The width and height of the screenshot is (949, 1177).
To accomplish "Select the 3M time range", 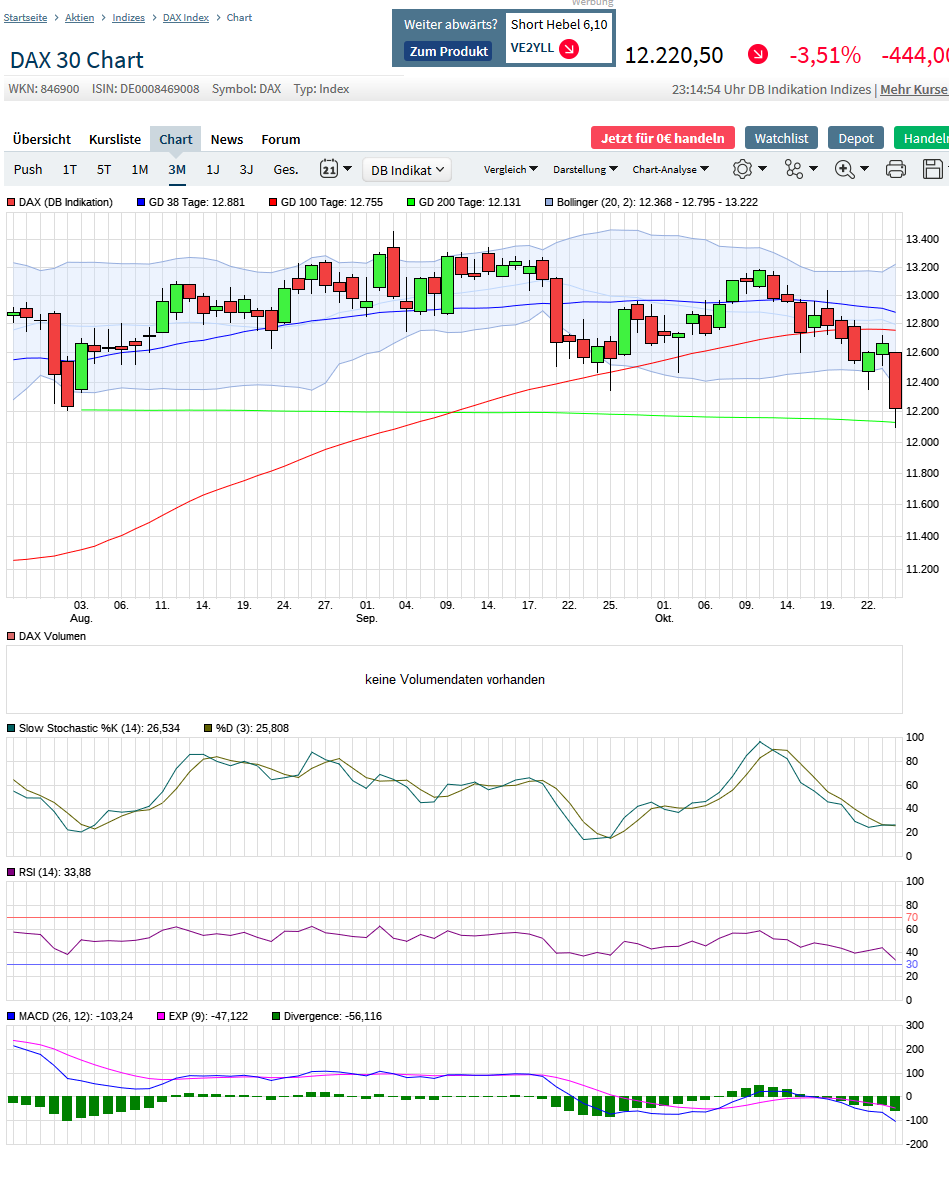I will [x=176, y=169].
